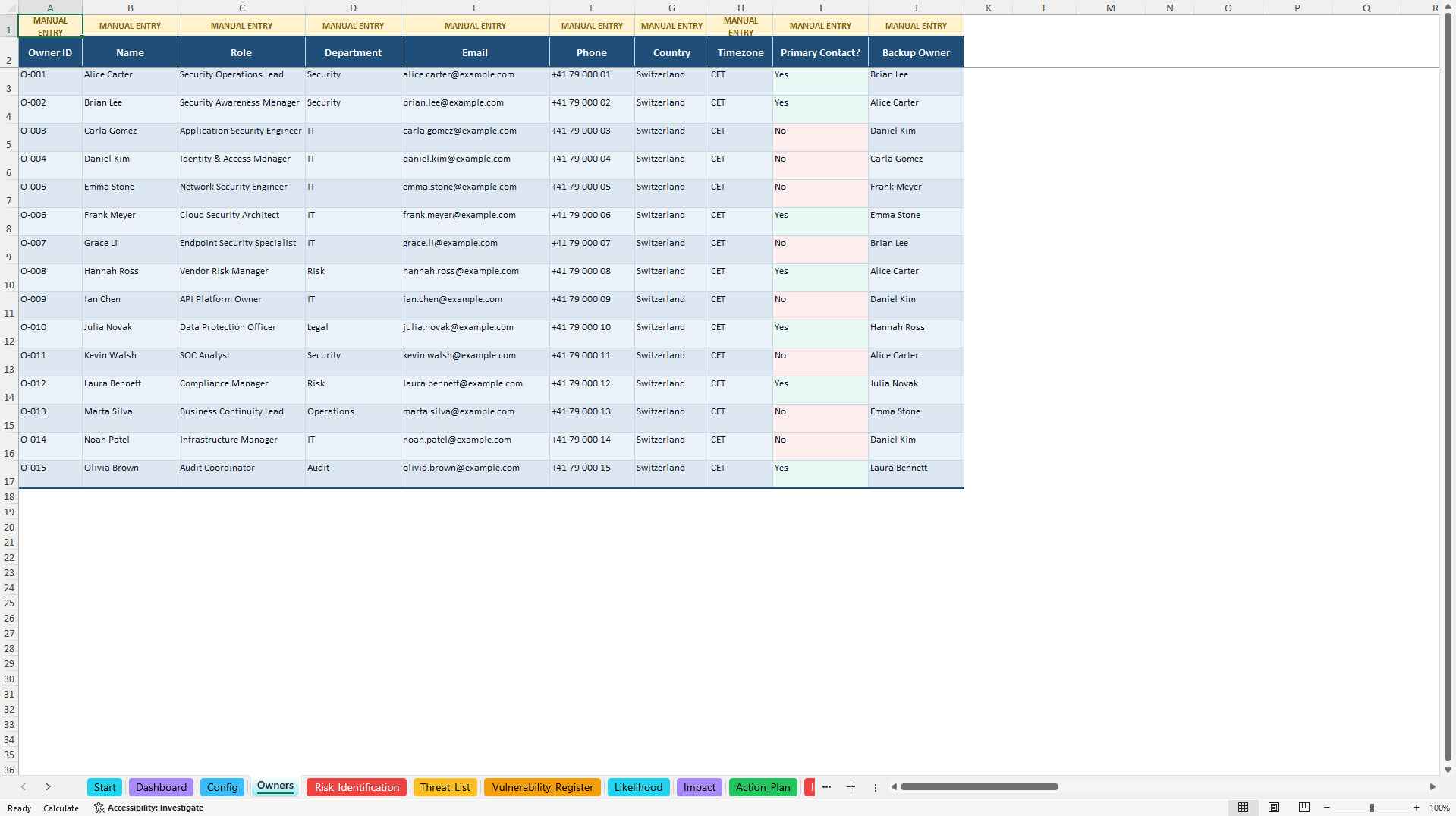
Task: Click the vertical scrollbar thumb
Action: click(1448, 387)
